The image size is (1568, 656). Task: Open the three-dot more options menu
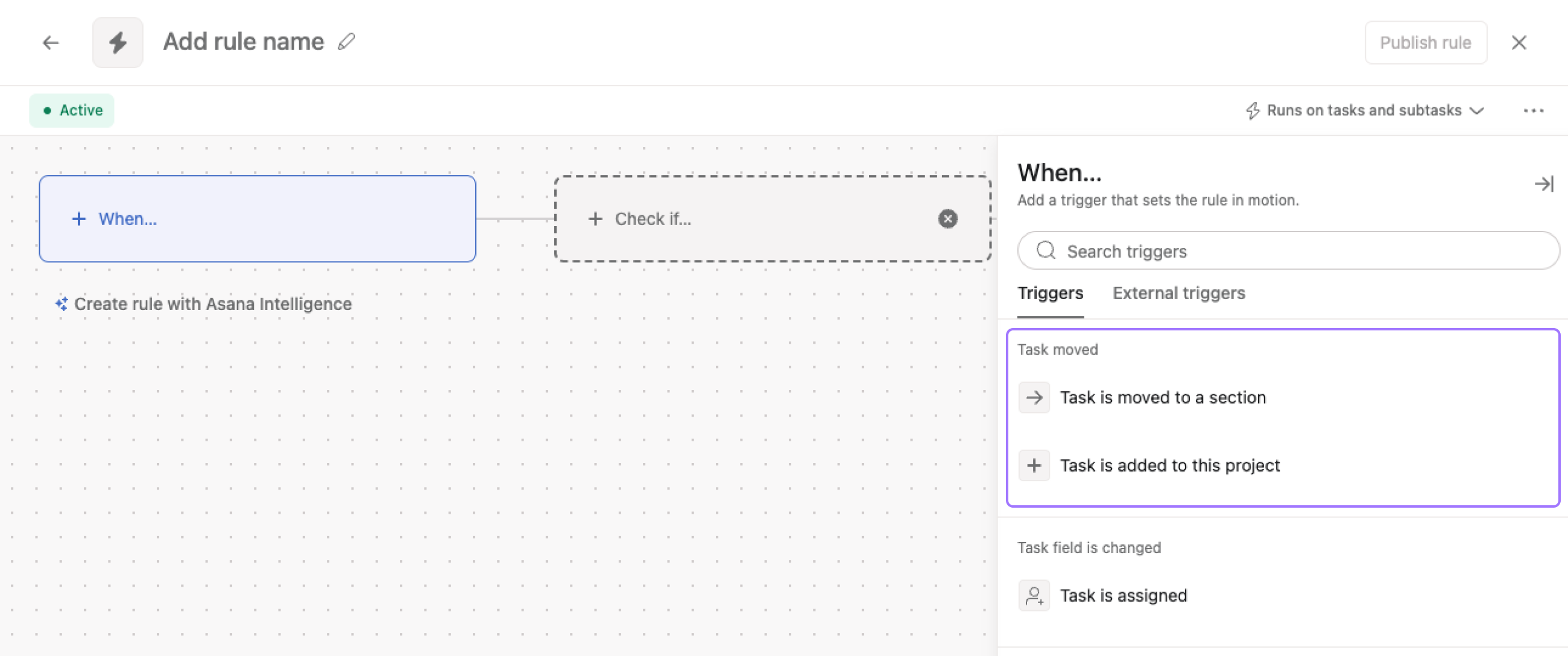point(1532,111)
